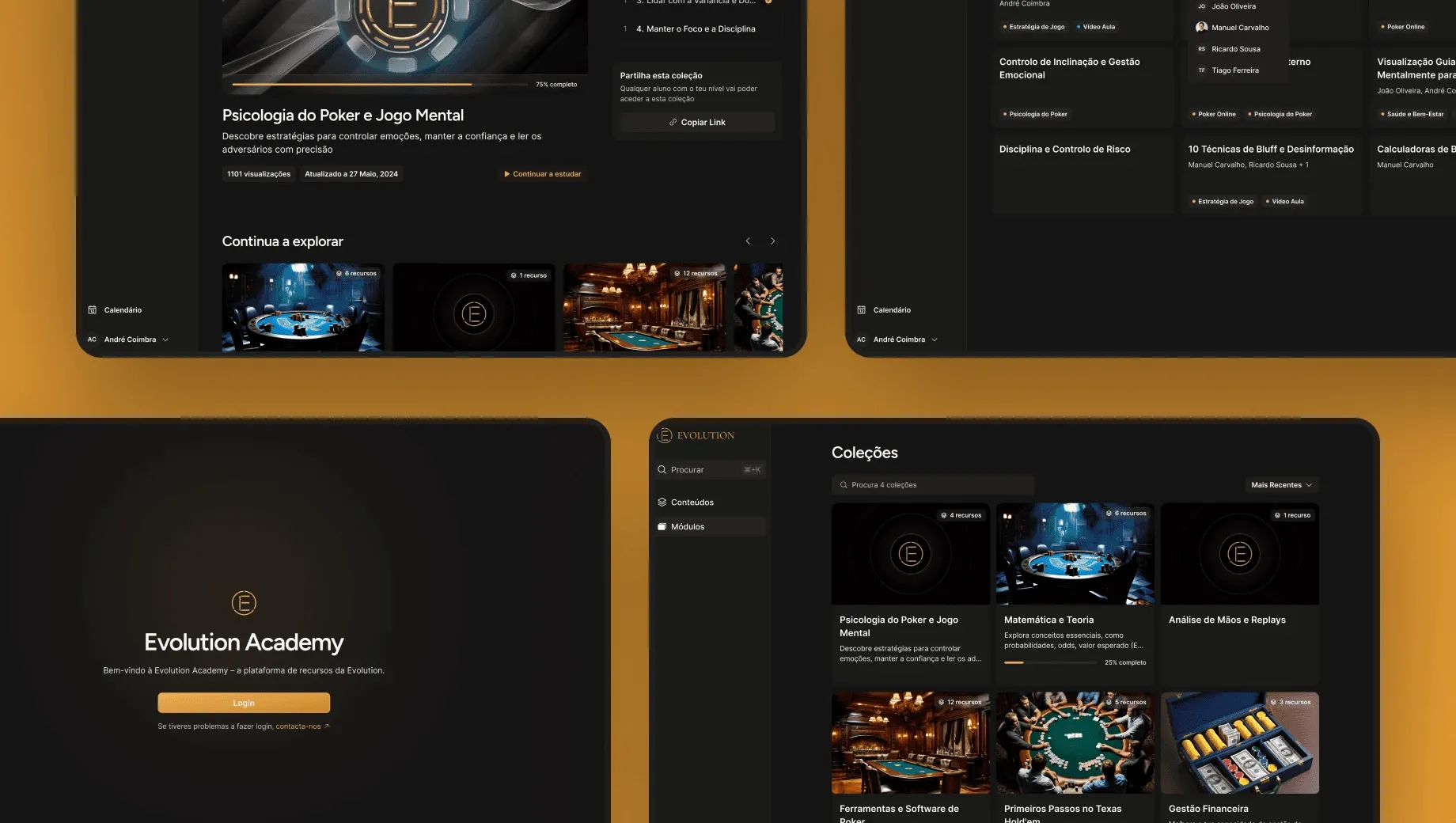The image size is (1456, 823).
Task: Open the 12 recursos thumbnail in Continua a explorar
Action: [644, 308]
